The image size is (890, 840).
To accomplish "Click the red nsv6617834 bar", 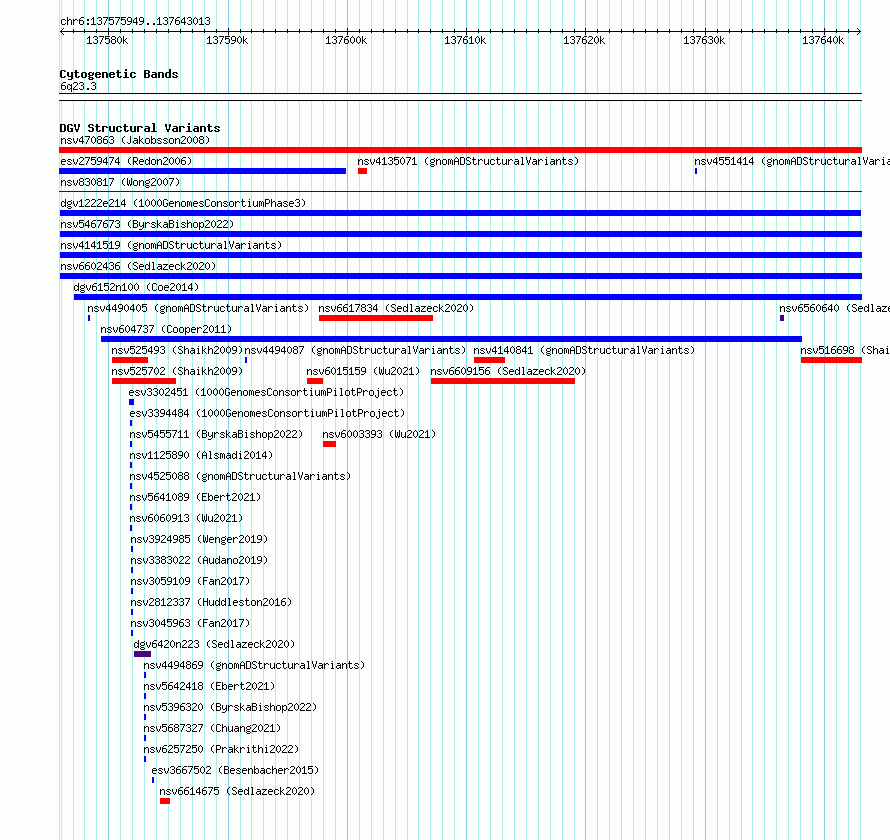I will [376, 318].
